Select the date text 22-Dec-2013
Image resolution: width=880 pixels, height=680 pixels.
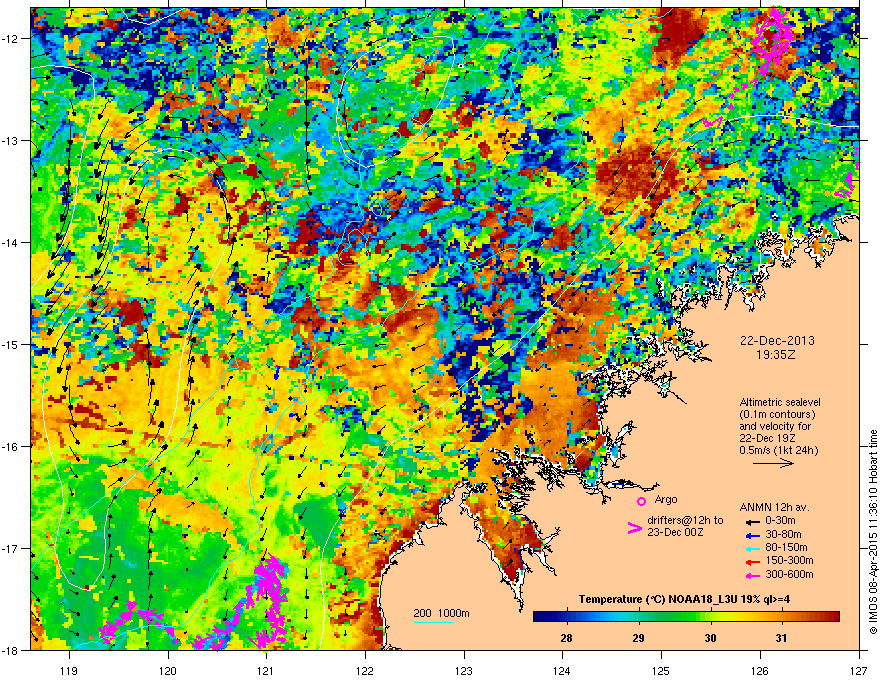pos(777,341)
